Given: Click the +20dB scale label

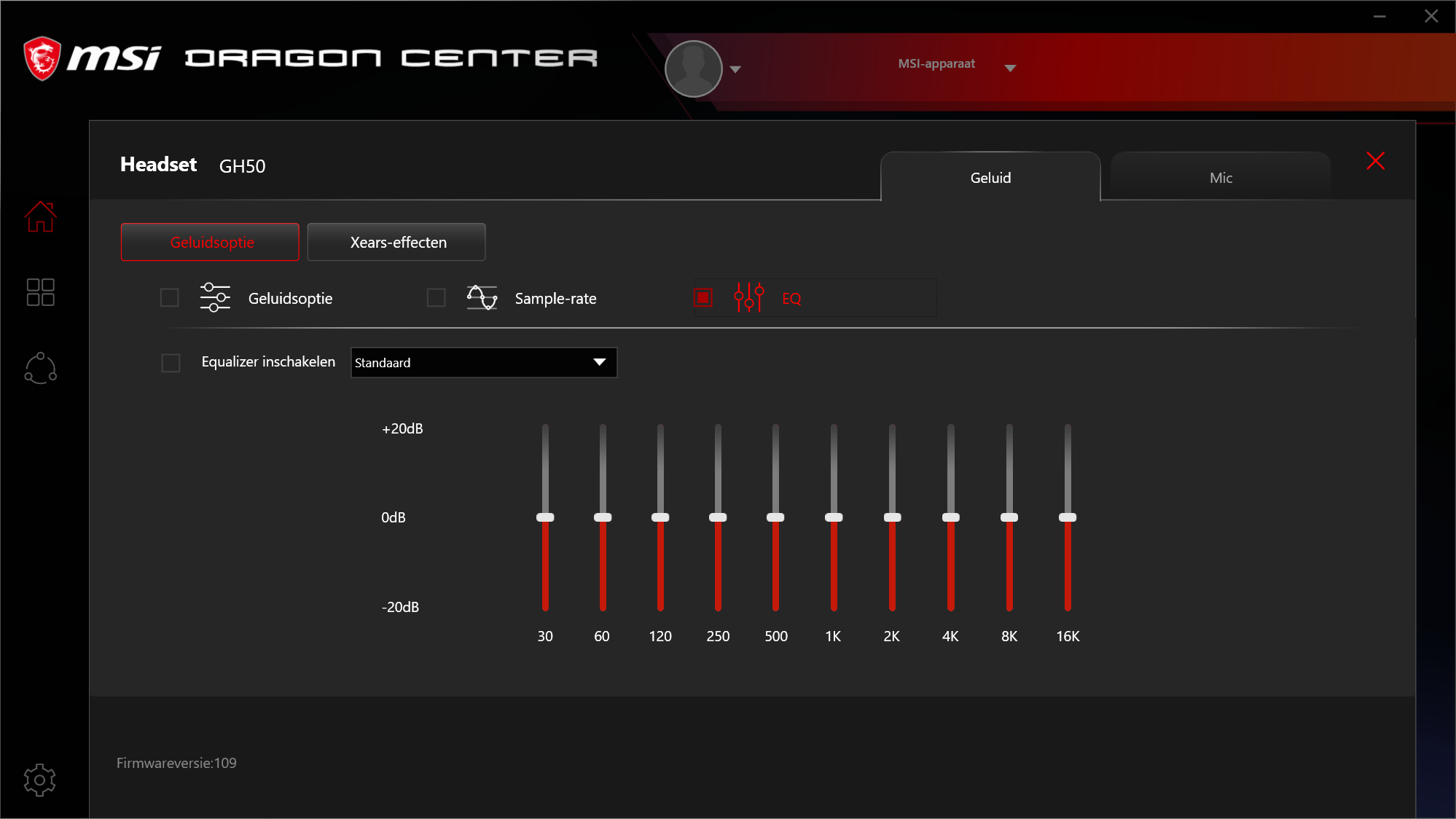Looking at the screenshot, I should tap(402, 428).
